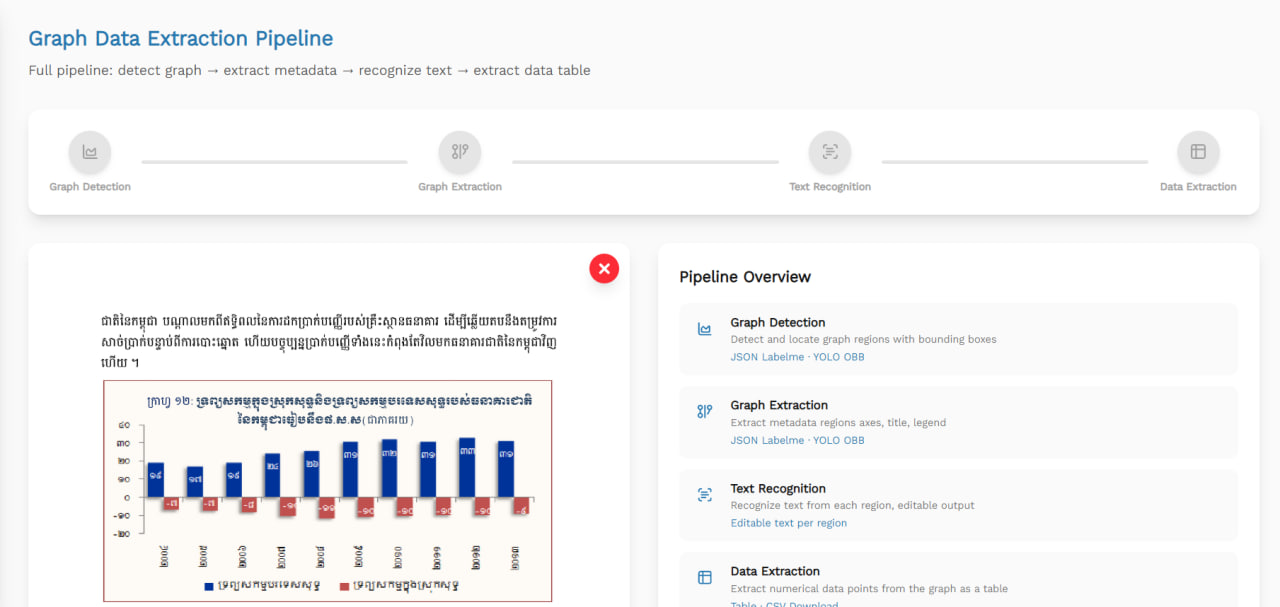The width and height of the screenshot is (1280, 607).
Task: Open the Graph Detection overview card
Action: click(958, 339)
